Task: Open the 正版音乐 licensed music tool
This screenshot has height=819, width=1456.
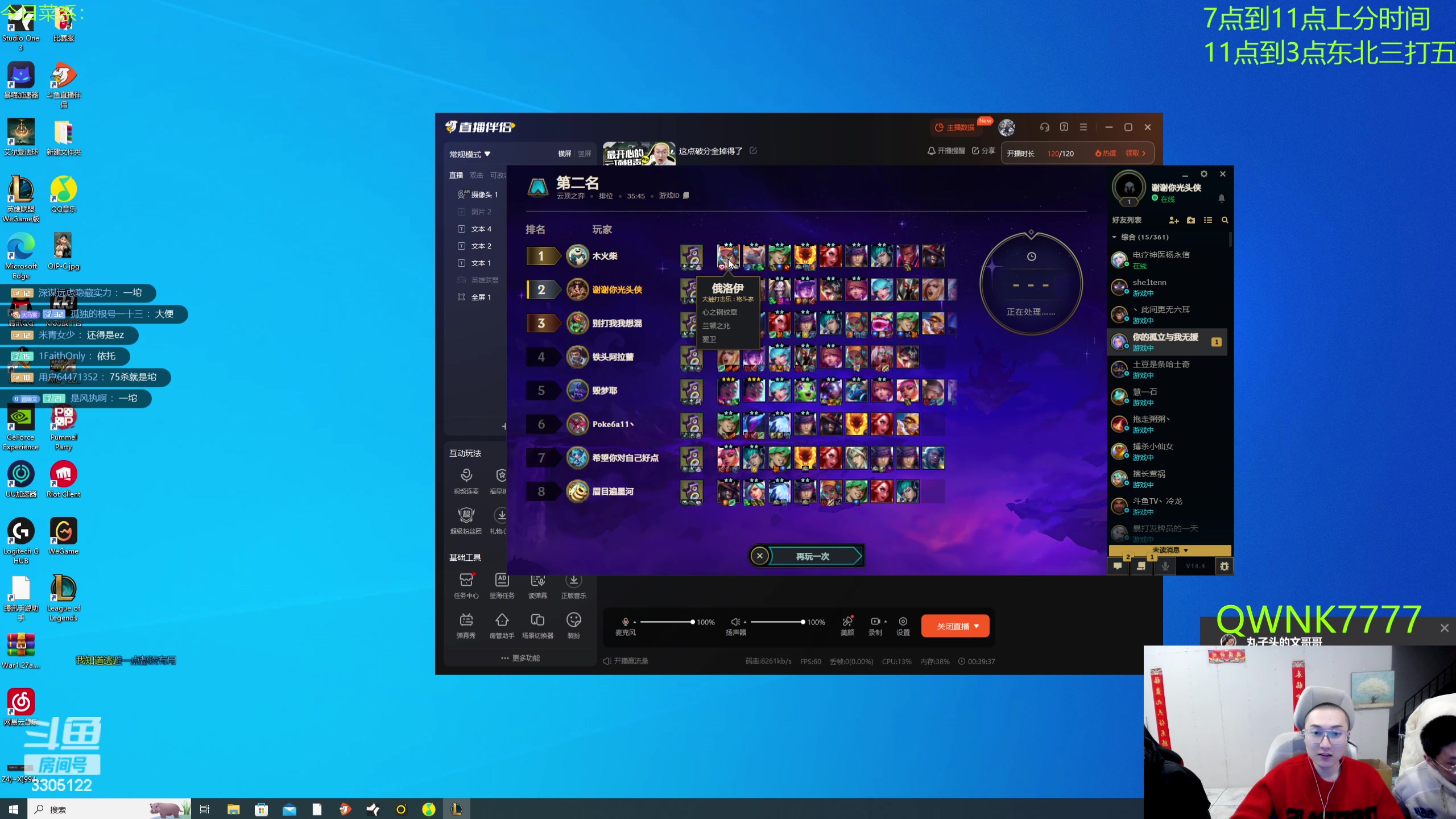Action: tap(573, 586)
